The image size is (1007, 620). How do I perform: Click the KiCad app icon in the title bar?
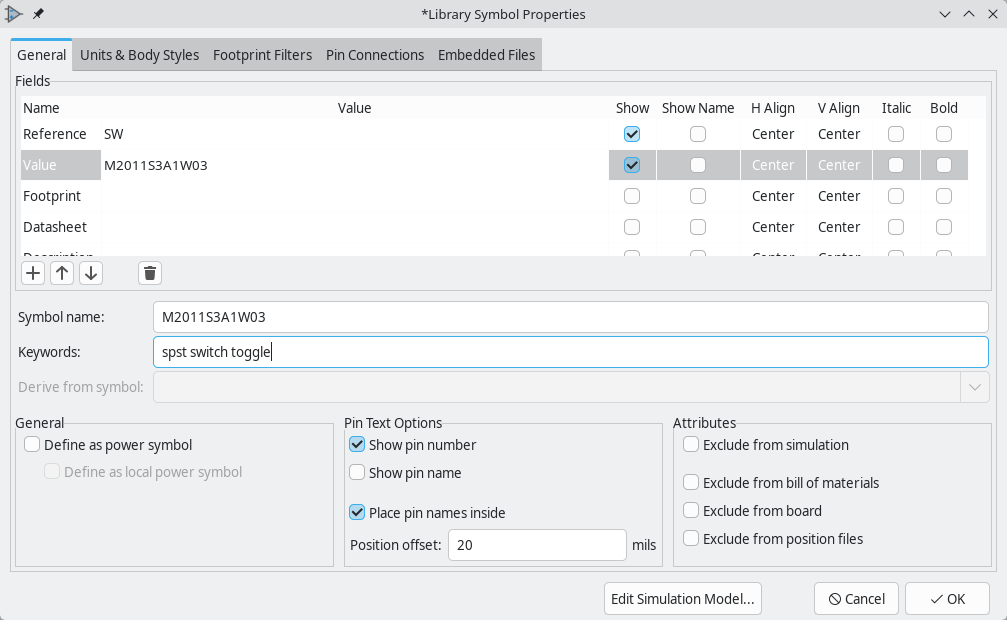[14, 14]
